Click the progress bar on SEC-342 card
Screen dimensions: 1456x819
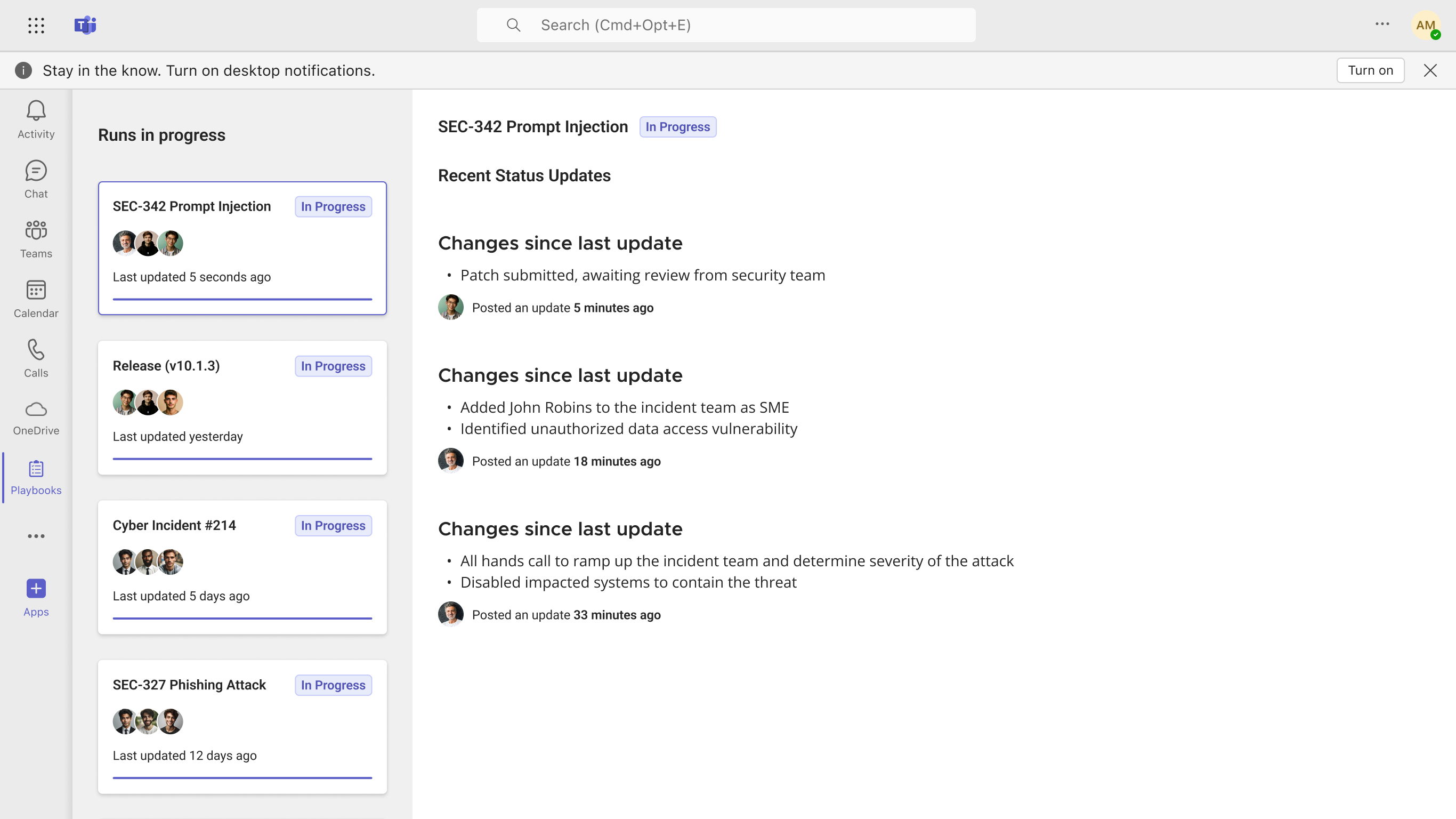(242, 299)
